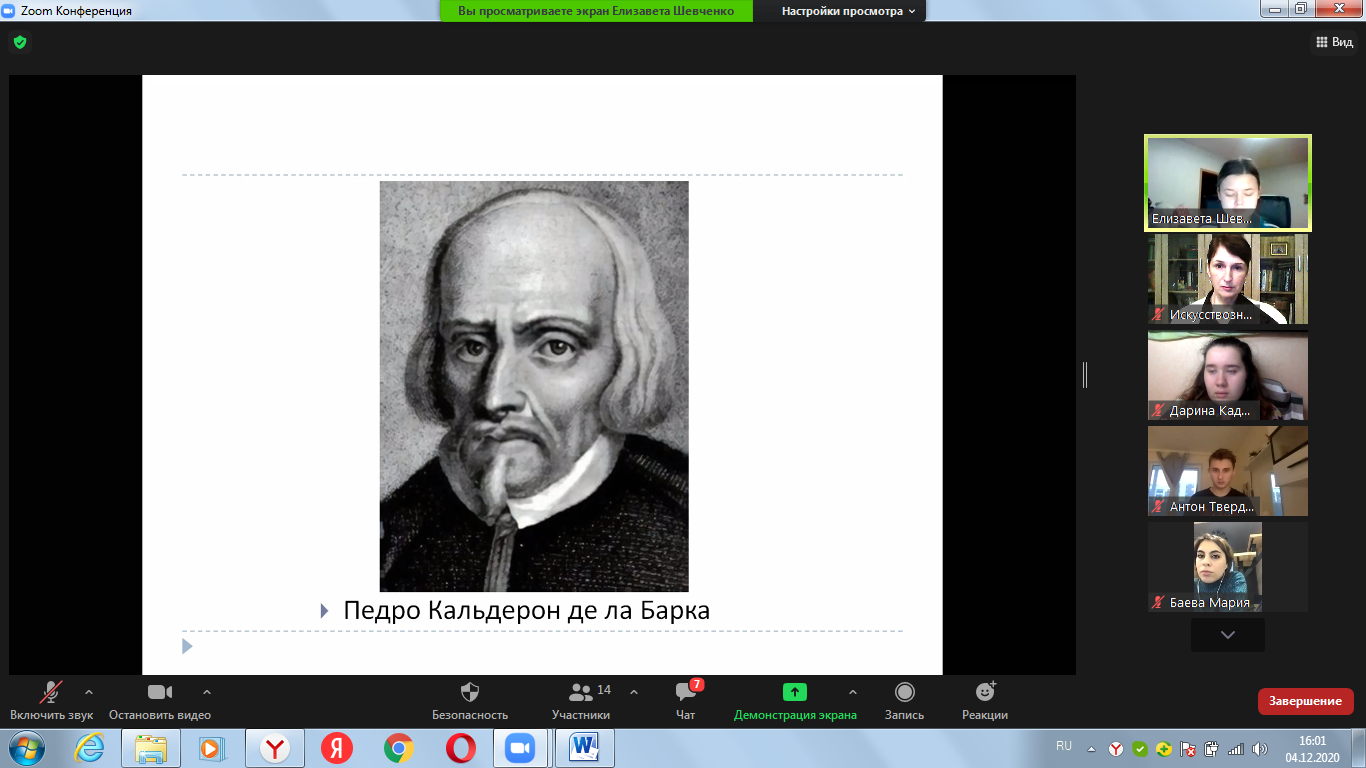1366x768 pixels.
Task: Show more participants with down chevron
Action: [1228, 635]
